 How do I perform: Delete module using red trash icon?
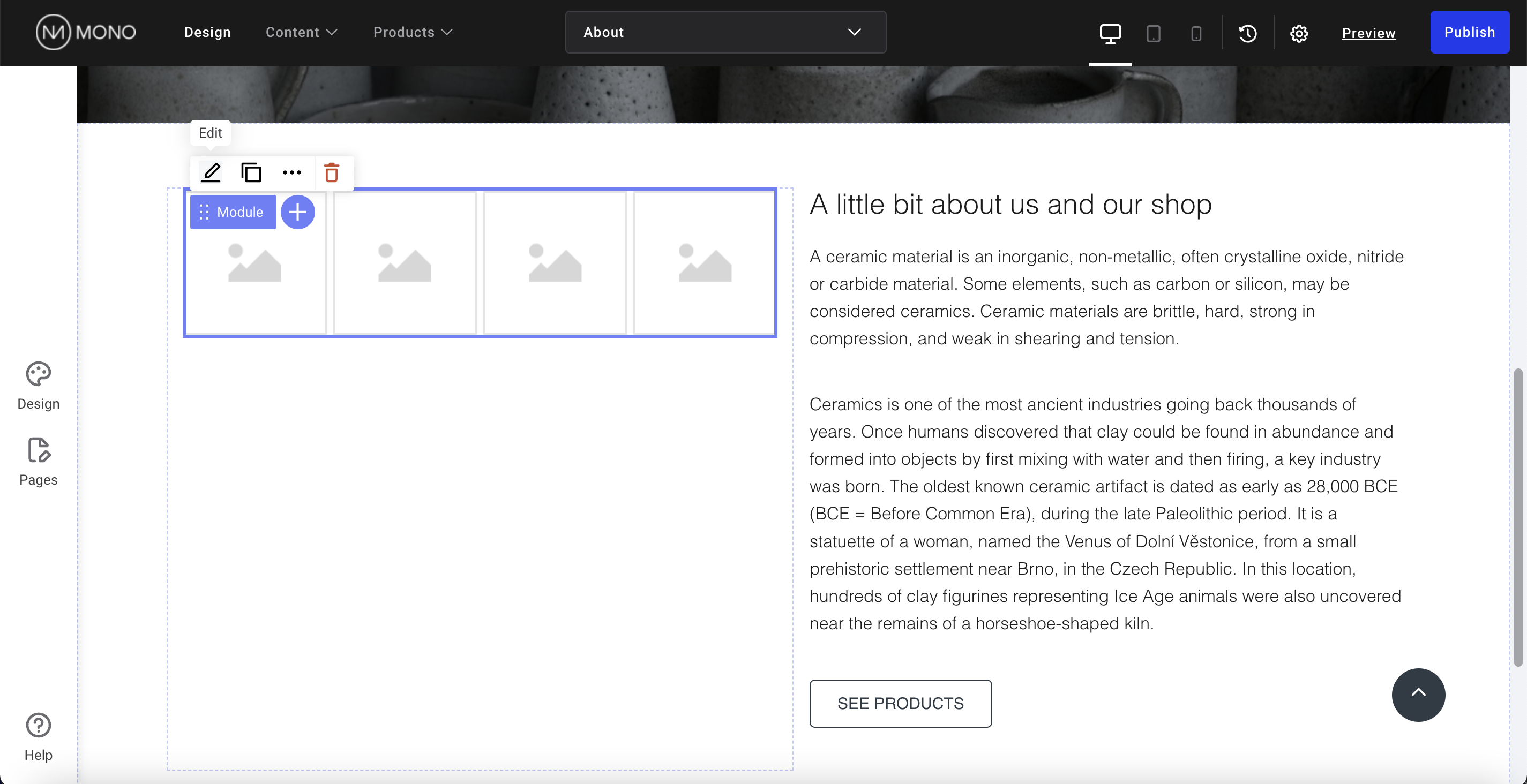tap(332, 172)
